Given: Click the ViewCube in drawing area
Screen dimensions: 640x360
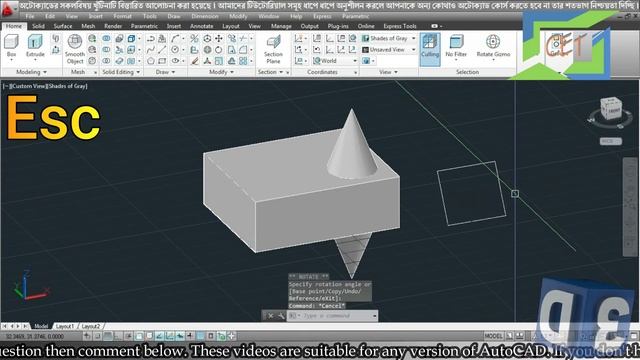Looking at the screenshot, I should tap(611, 109).
